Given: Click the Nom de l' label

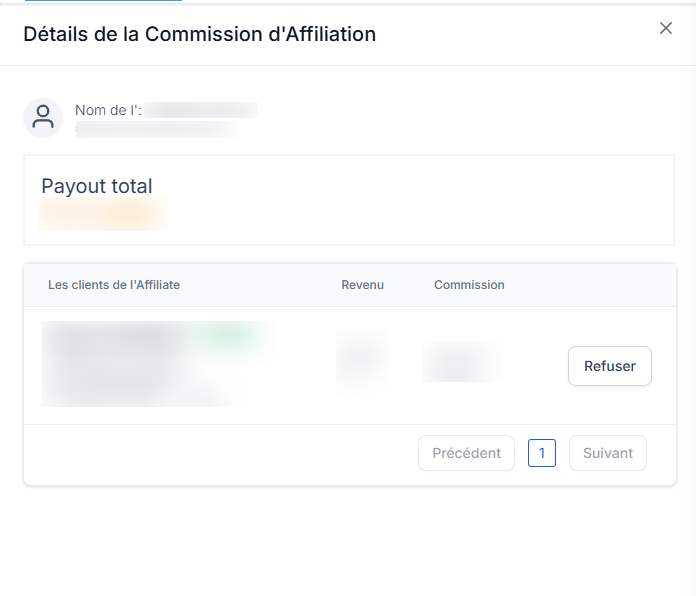Looking at the screenshot, I should pyautogui.click(x=108, y=110).
